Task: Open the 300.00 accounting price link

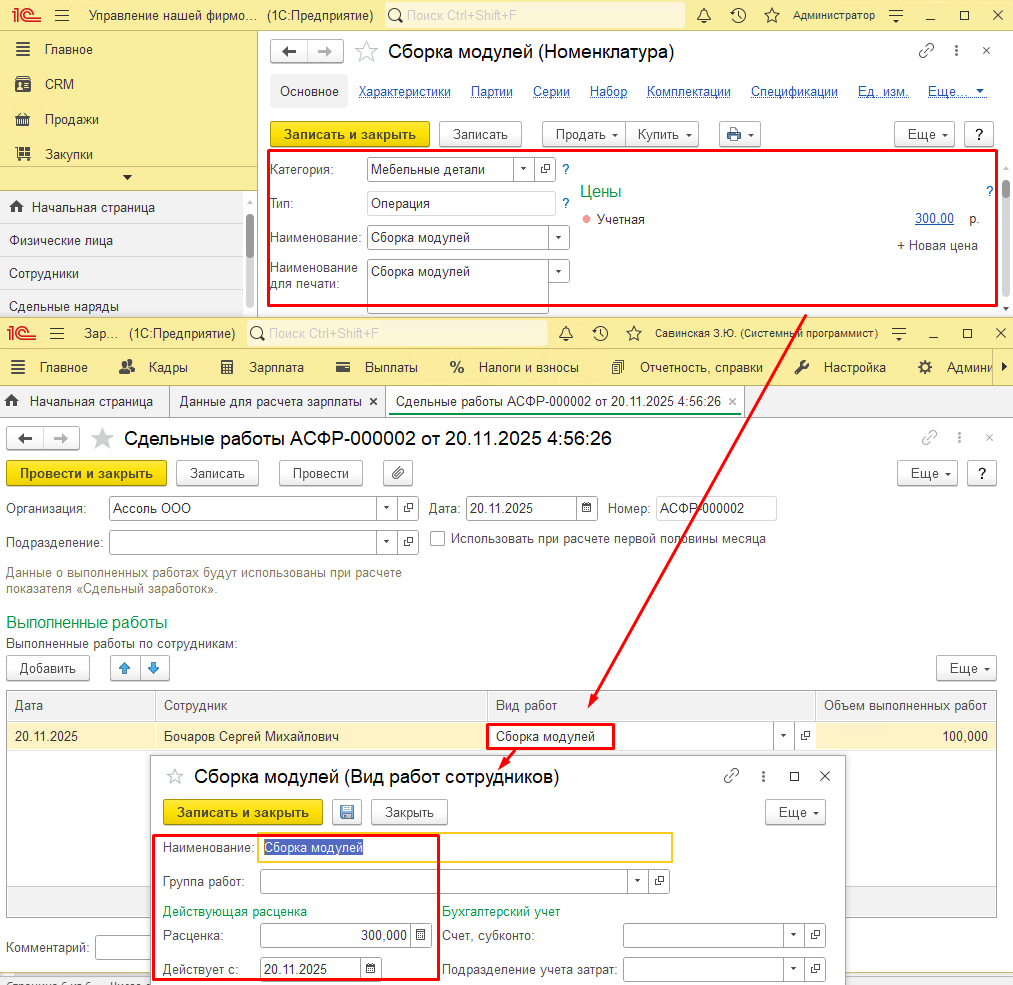Action: [x=934, y=219]
